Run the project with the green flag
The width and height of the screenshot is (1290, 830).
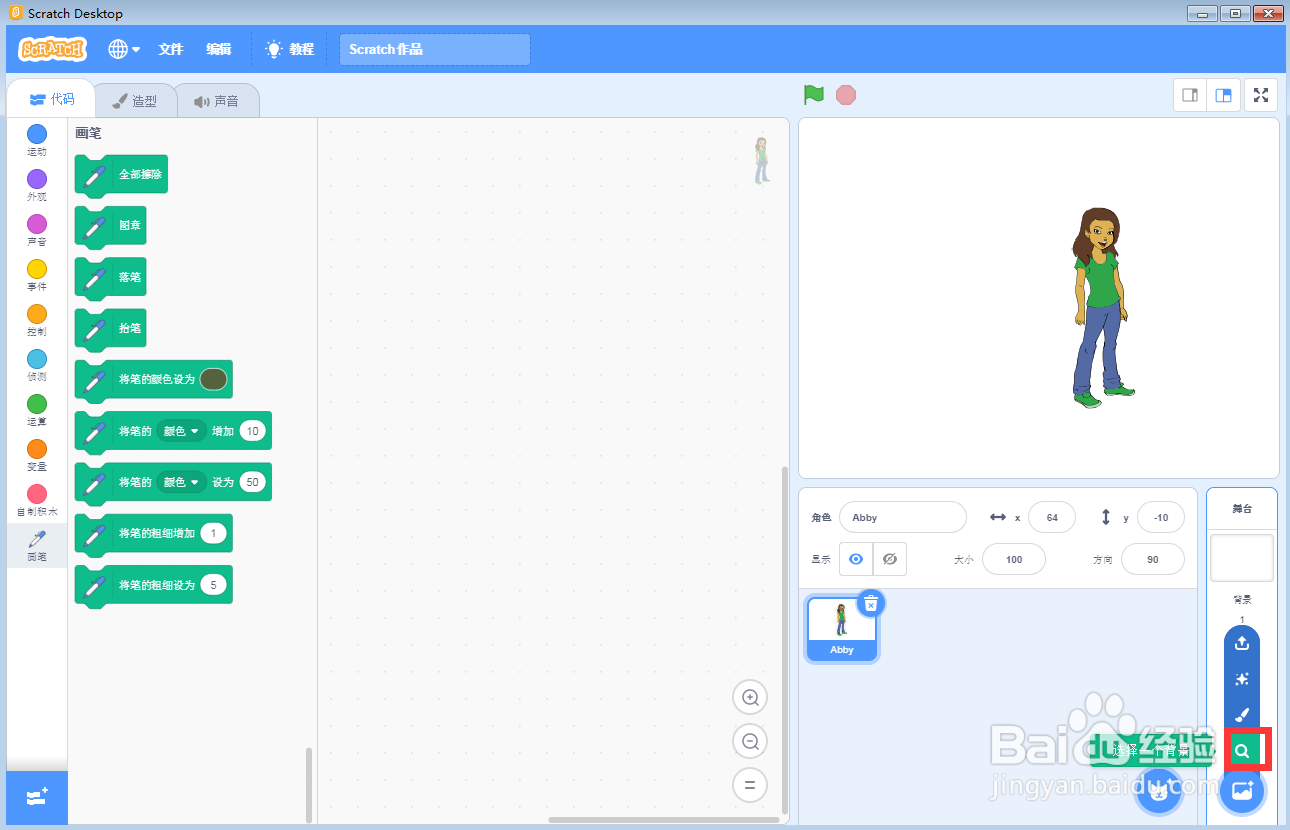pos(813,94)
